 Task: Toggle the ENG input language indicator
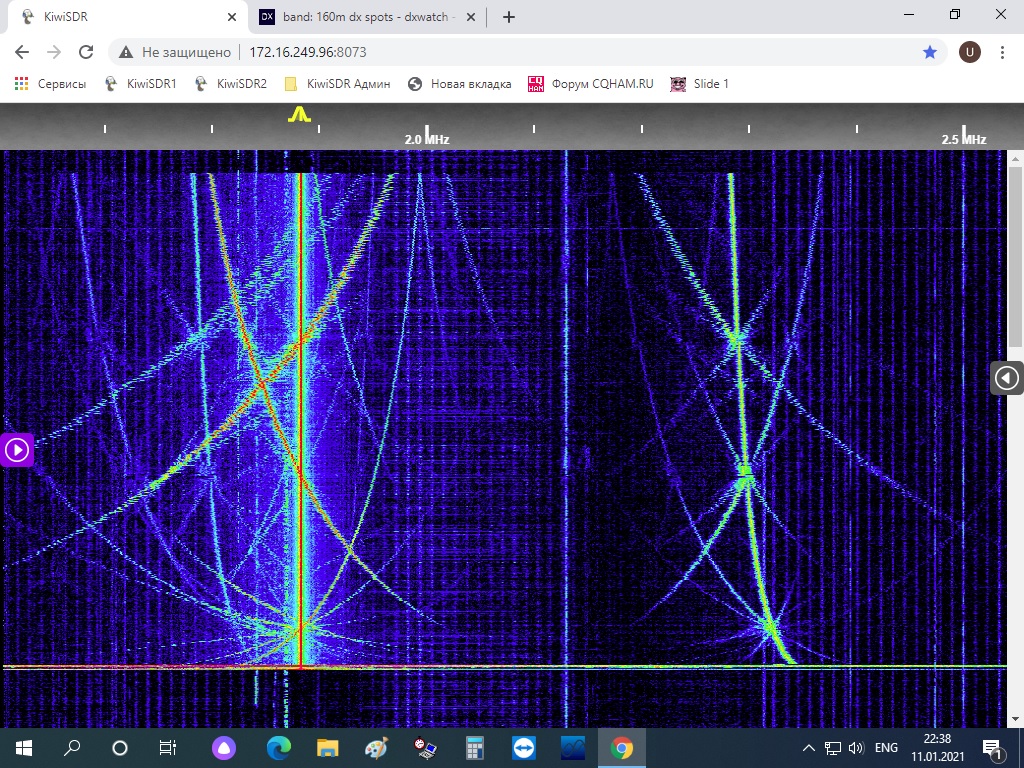886,748
